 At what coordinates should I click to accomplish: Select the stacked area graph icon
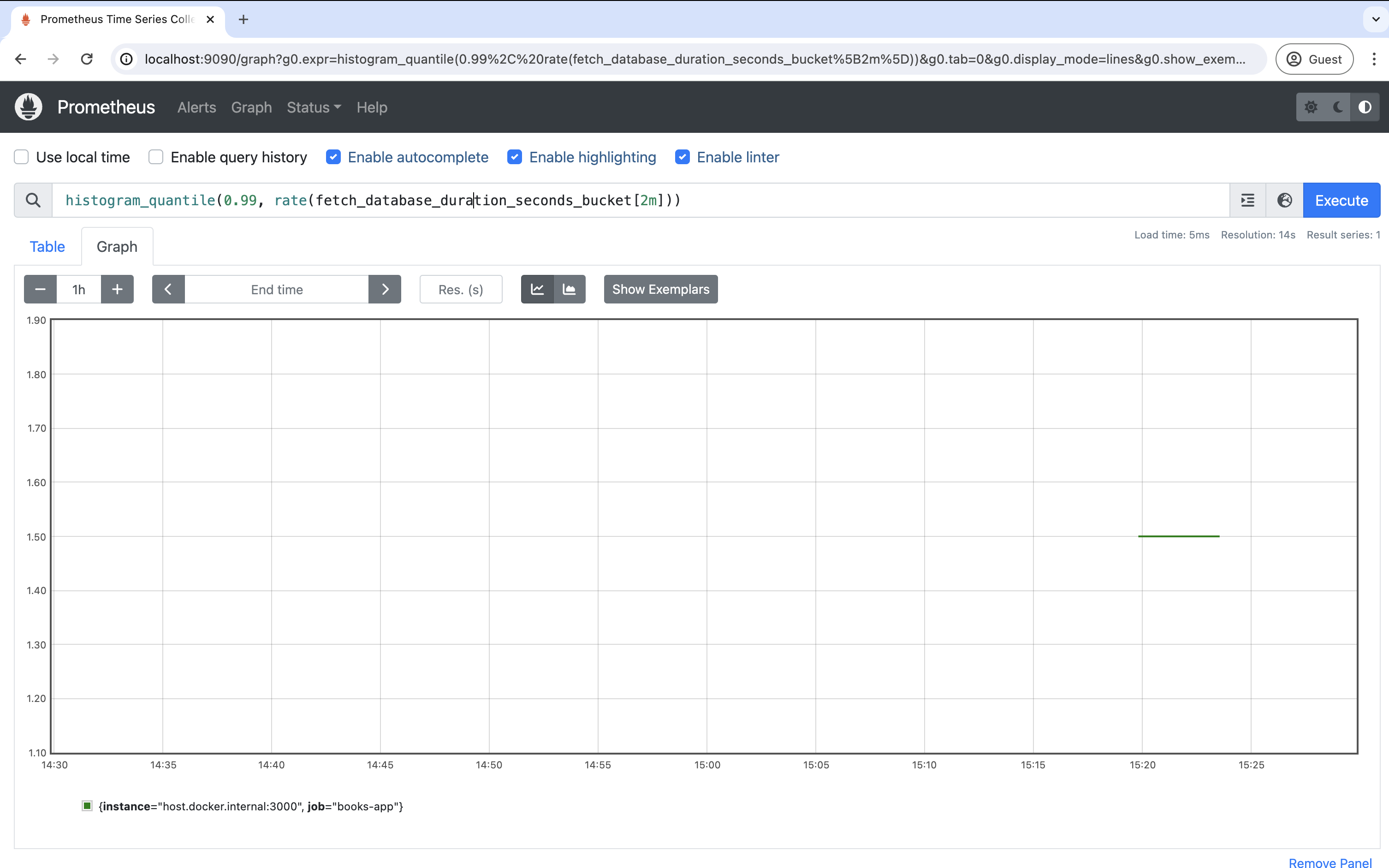click(x=570, y=289)
